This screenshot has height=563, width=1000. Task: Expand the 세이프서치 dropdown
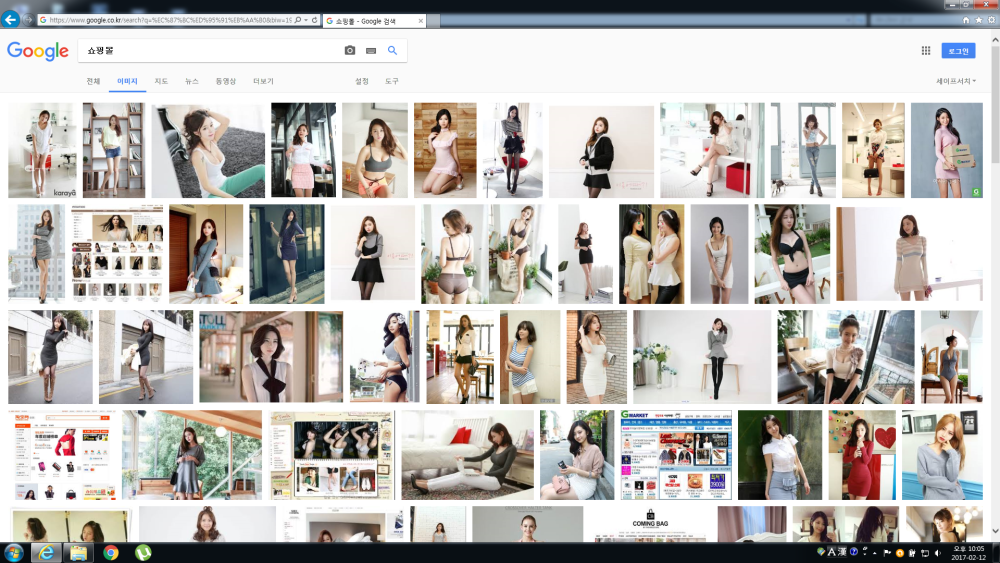tap(956, 81)
